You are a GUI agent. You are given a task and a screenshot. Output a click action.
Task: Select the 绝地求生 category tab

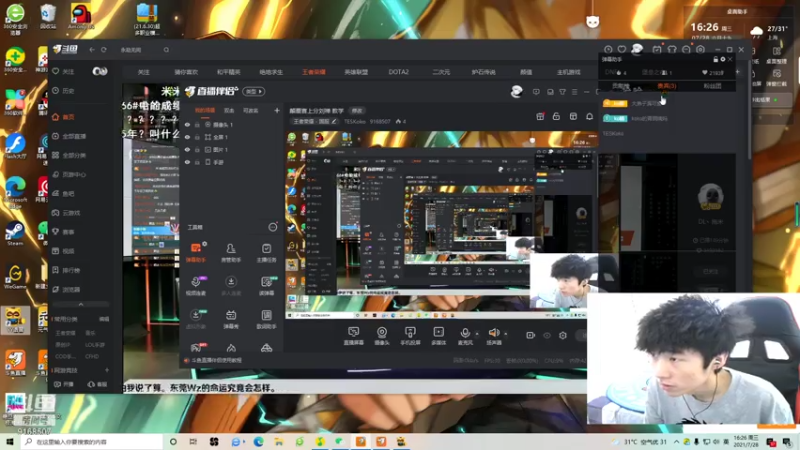click(271, 72)
